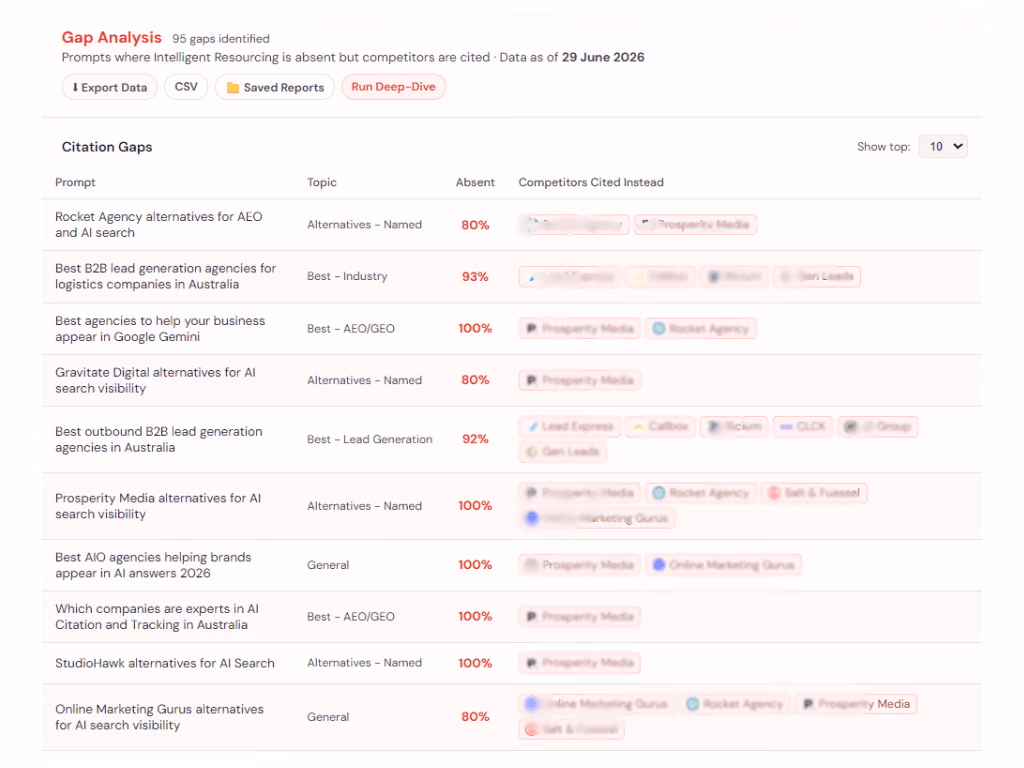Click the 95 gaps identified label
This screenshot has width=1024, height=768.
[221, 39]
